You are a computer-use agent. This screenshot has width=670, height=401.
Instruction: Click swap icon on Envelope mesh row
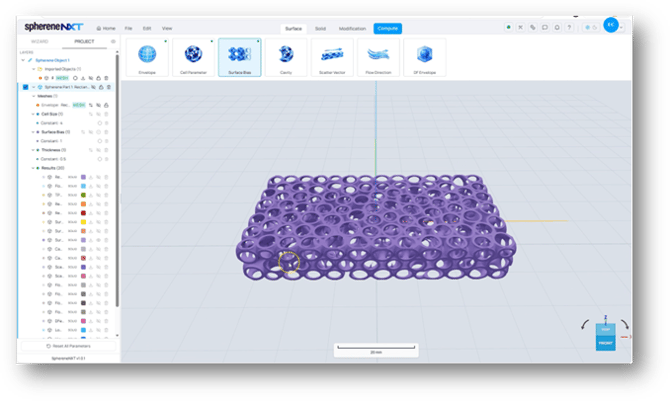[91, 105]
